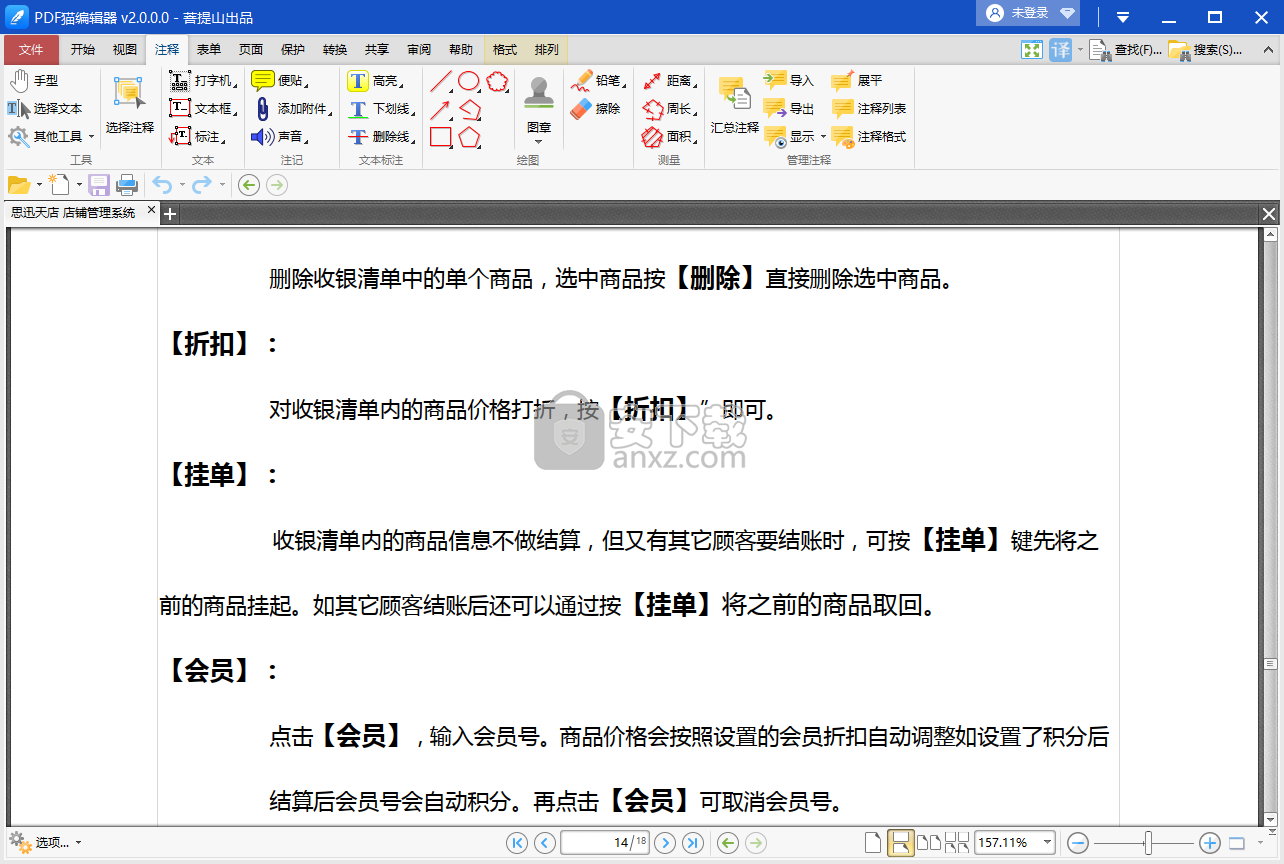The width and height of the screenshot is (1284, 864).
Task: Toggle continuous page layout view
Action: pos(900,843)
